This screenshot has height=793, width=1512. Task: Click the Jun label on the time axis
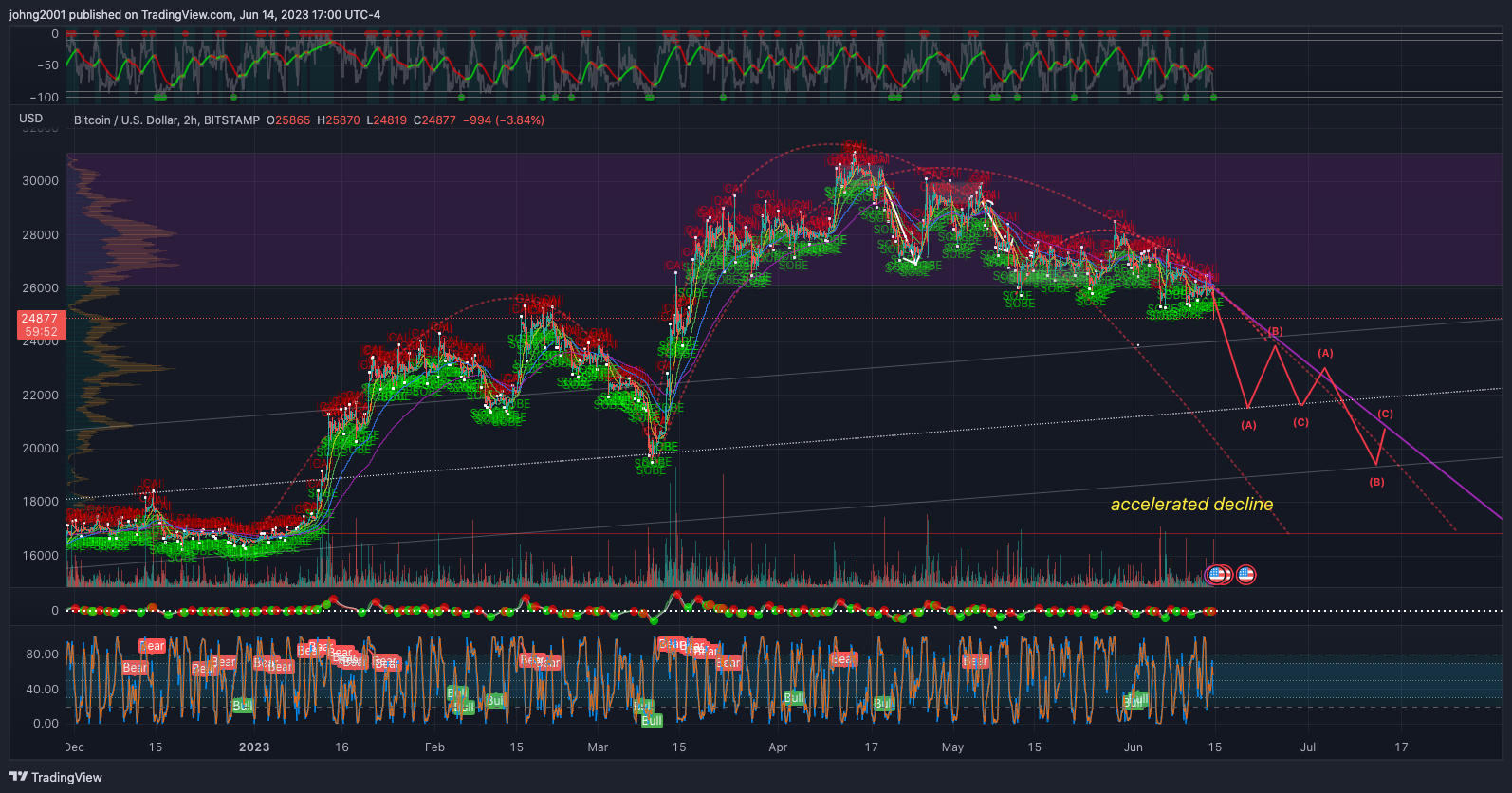coord(1134,747)
